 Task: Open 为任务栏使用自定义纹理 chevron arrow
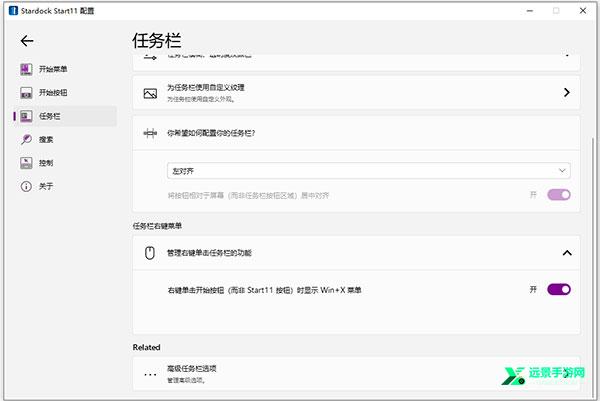click(567, 92)
